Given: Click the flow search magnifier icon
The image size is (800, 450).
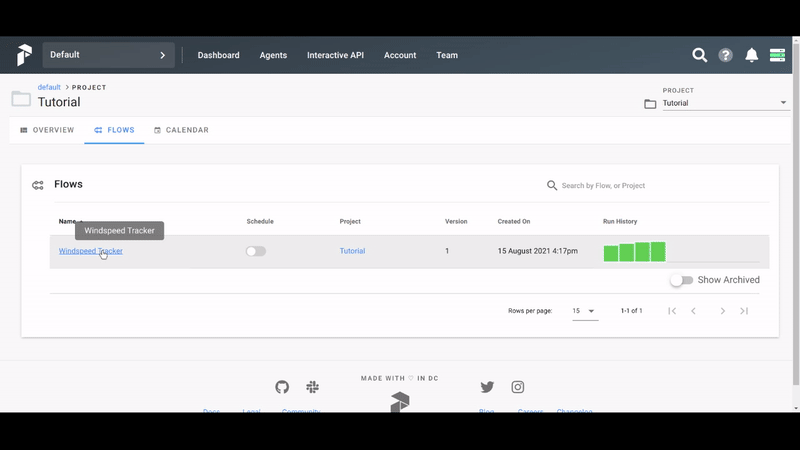Looking at the screenshot, I should coord(552,185).
